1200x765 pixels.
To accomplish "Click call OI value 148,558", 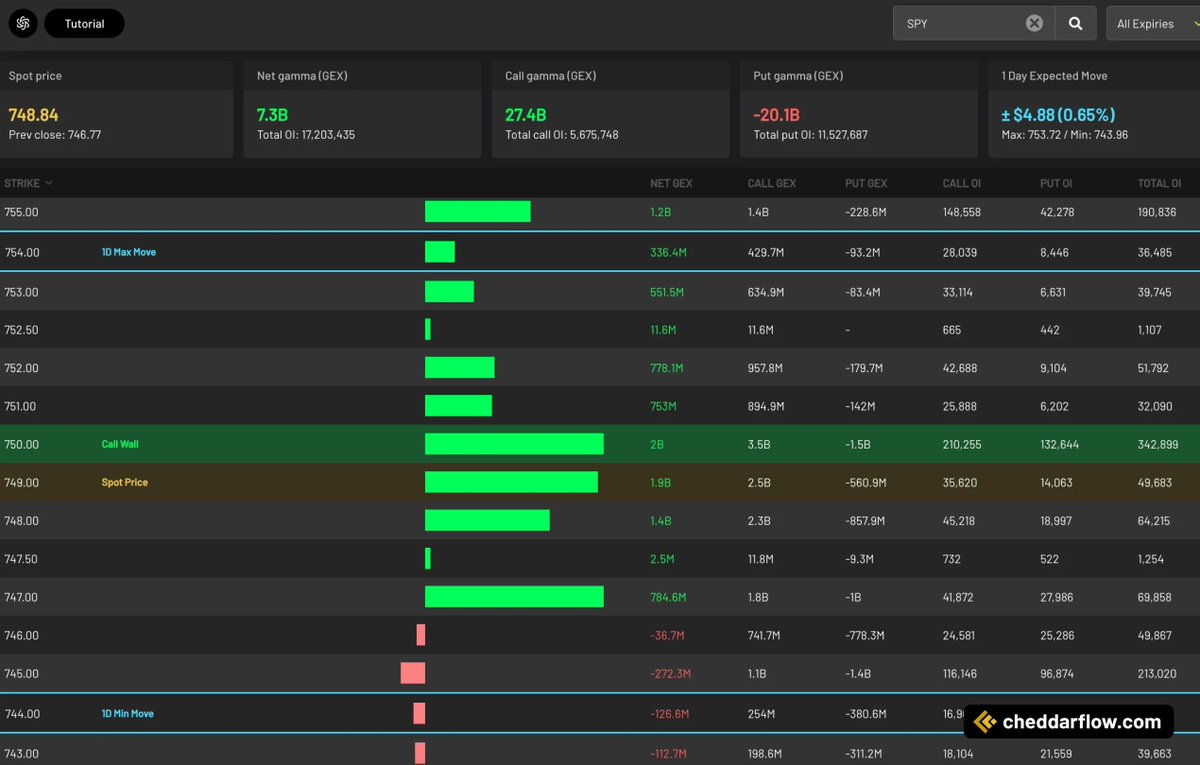I will [962, 212].
